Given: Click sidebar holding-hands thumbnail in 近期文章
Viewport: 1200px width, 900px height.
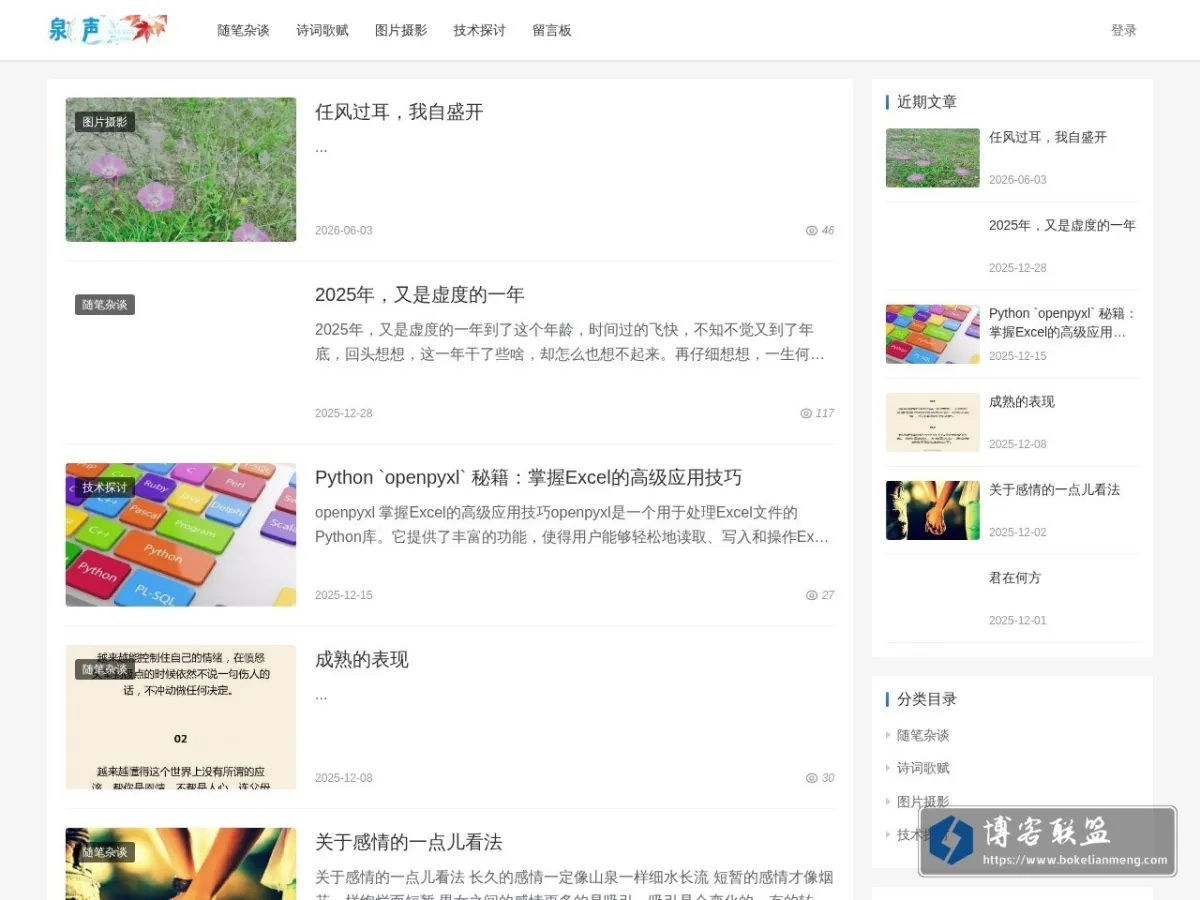Looking at the screenshot, I should pos(933,510).
